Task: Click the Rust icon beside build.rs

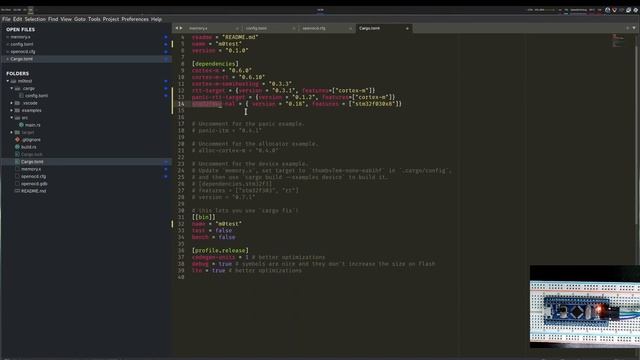Action: coord(17,147)
